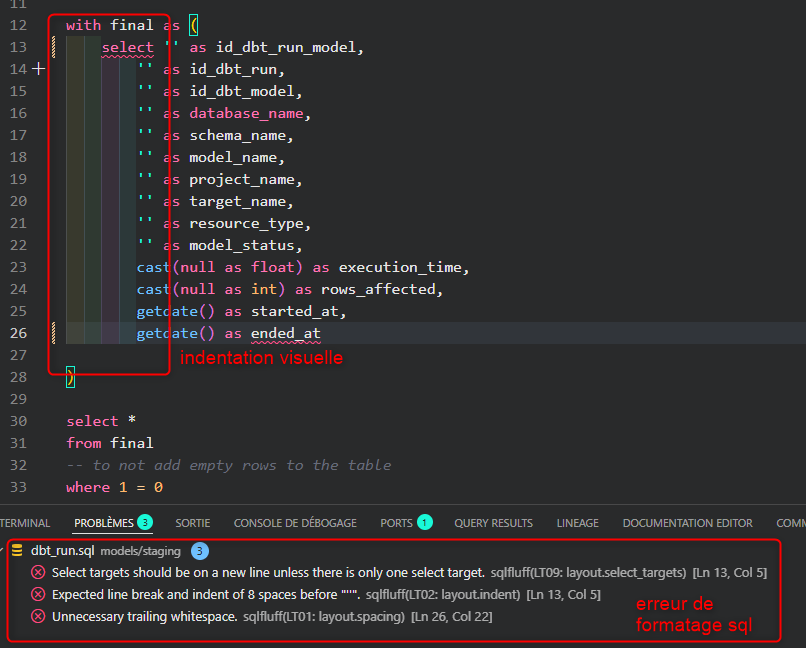The image size is (806, 648).
Task: Click 'rows_affected' on line 24
Action: pos(378,289)
